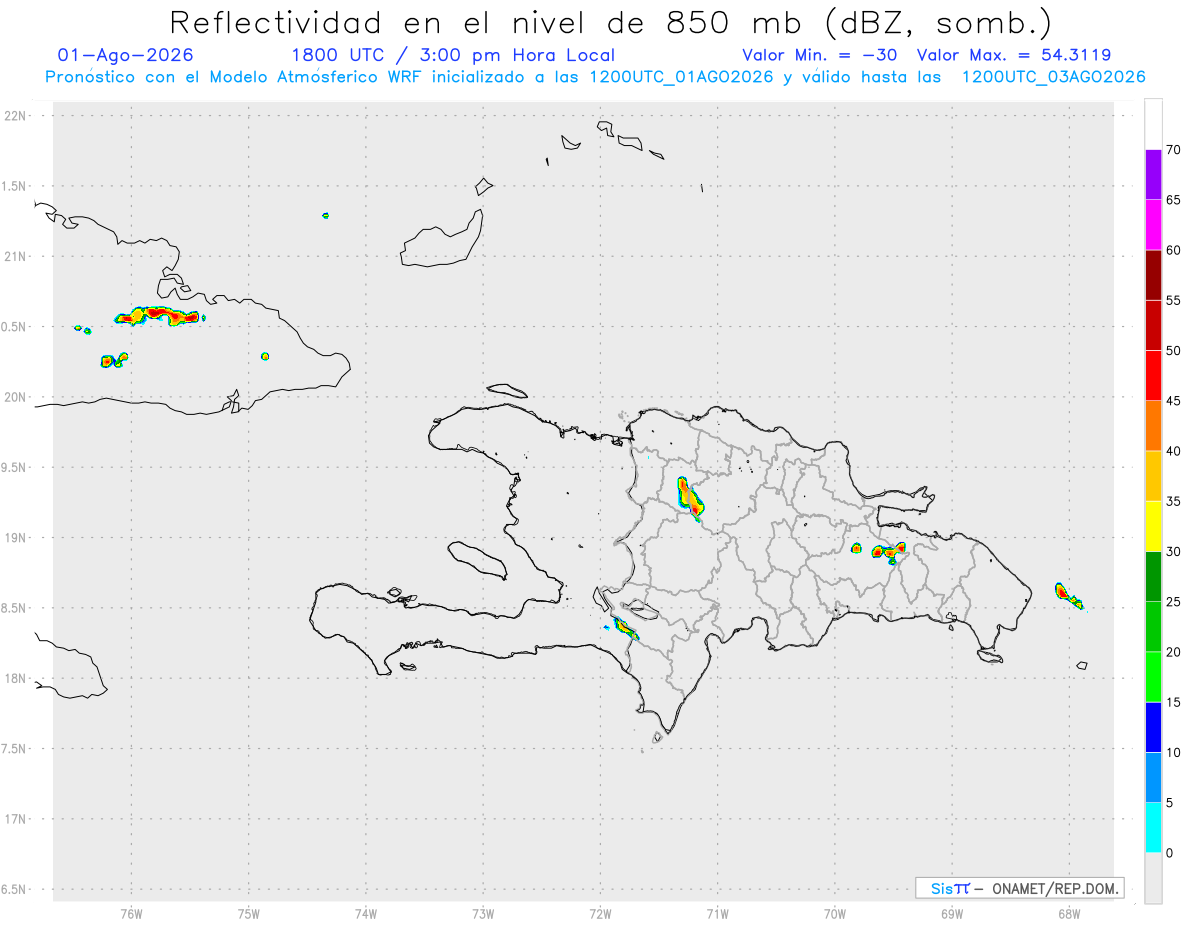This screenshot has height=927, width=1200.
Task: Click the light blue 5–10 dBZ segment
Action: tap(1153, 777)
